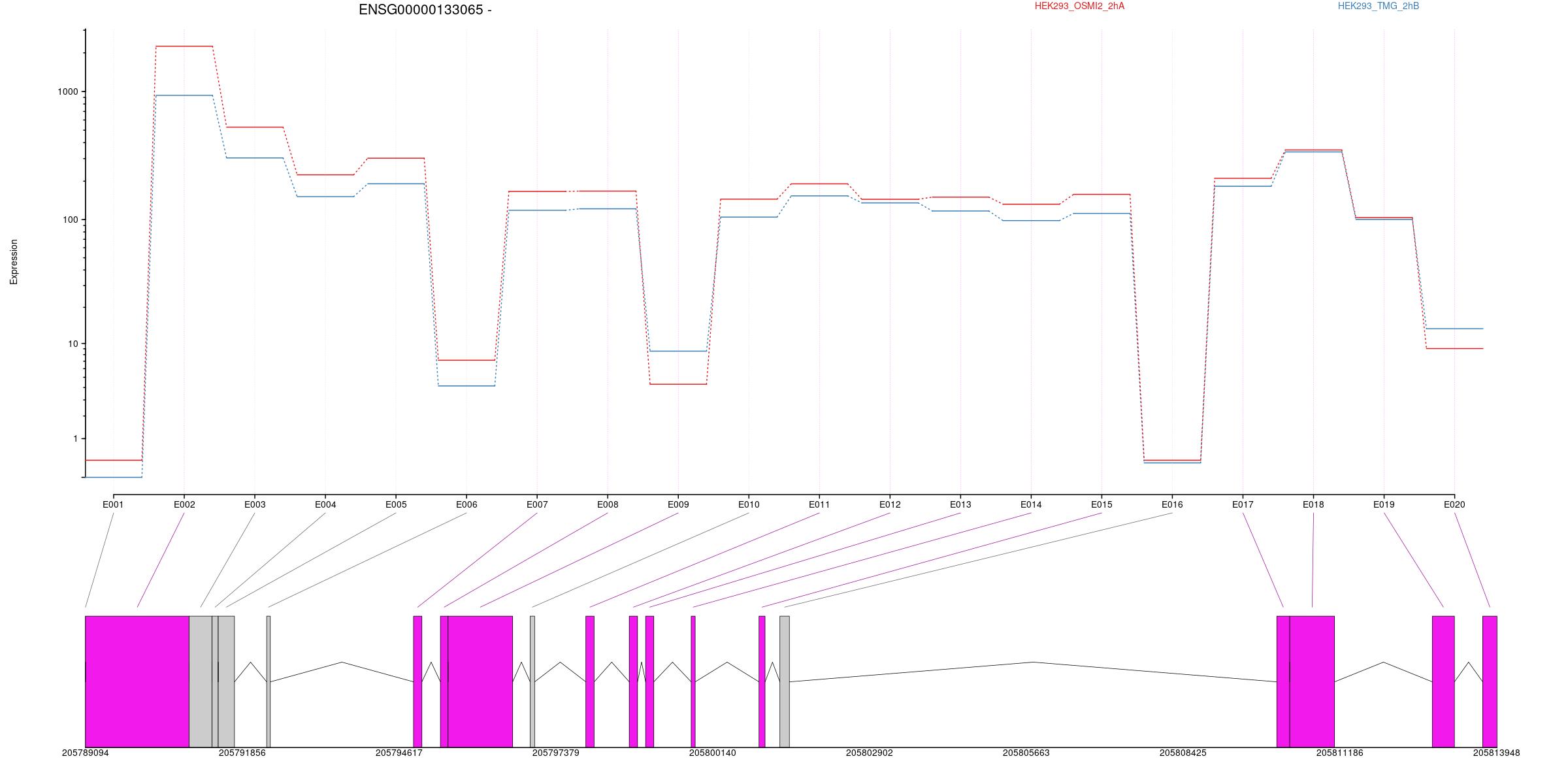Click exon label E016
Screen dimensions: 1568x784
[1172, 504]
